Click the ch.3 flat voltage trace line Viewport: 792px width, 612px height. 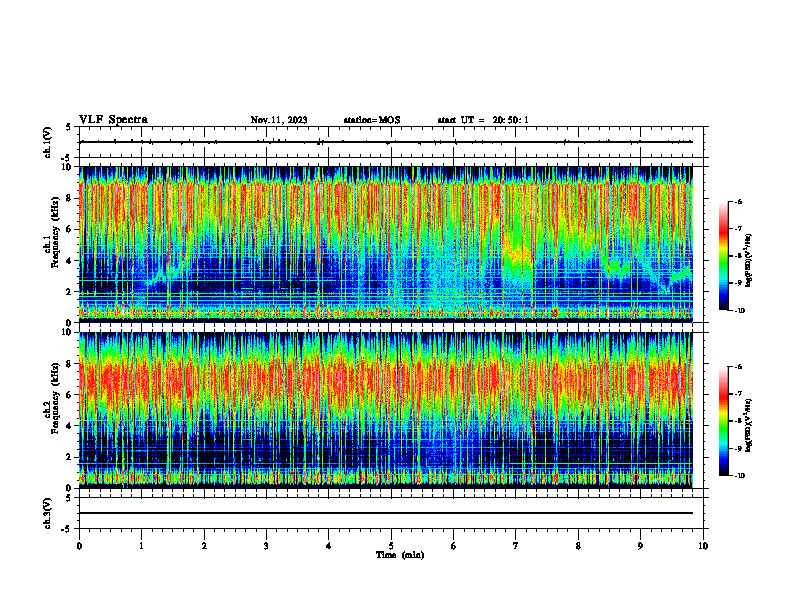click(x=385, y=513)
